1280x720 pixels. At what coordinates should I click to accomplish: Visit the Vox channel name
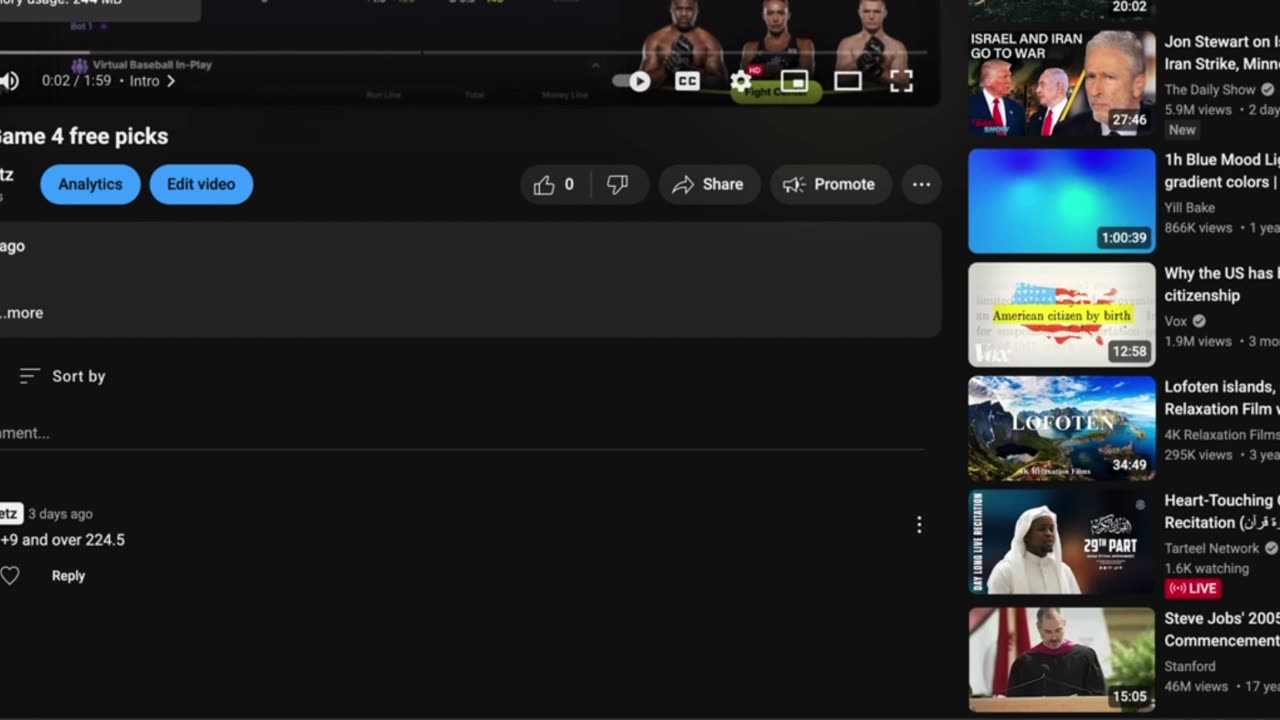[x=1175, y=321]
